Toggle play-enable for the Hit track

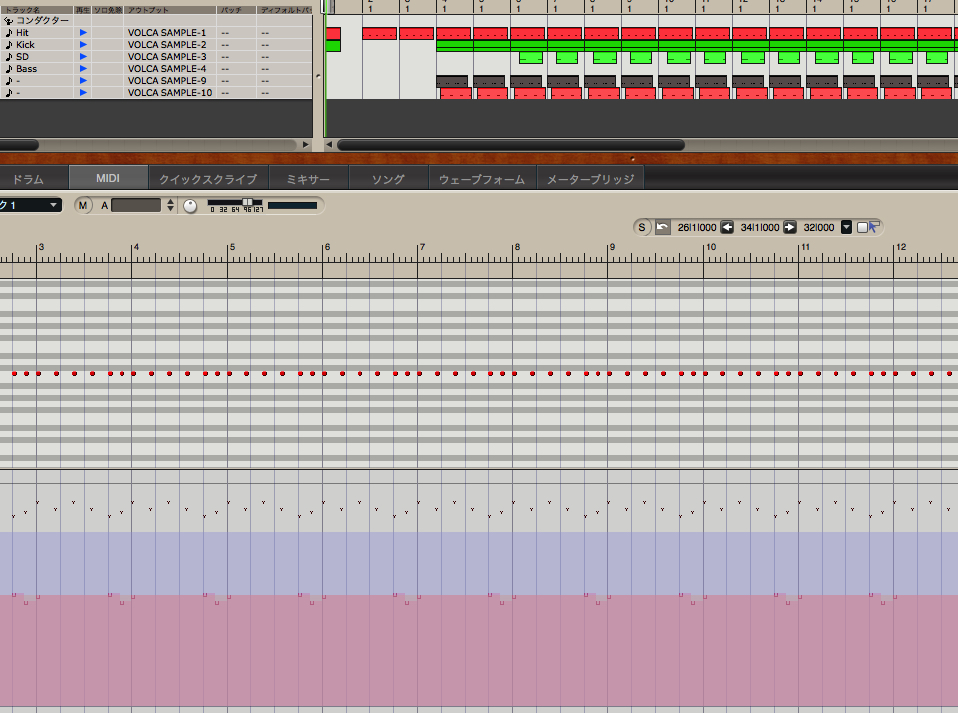click(x=83, y=32)
